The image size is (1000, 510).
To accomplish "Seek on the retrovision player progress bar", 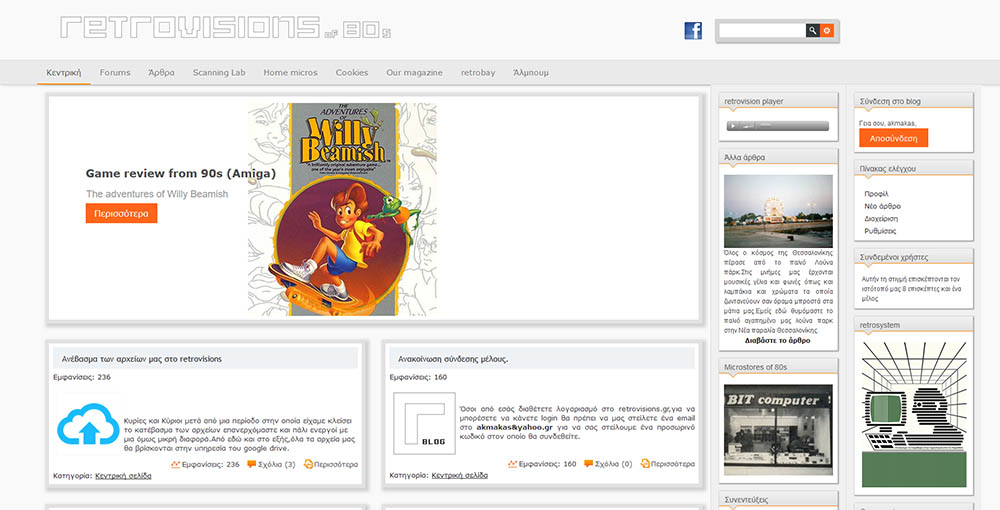I will point(790,126).
